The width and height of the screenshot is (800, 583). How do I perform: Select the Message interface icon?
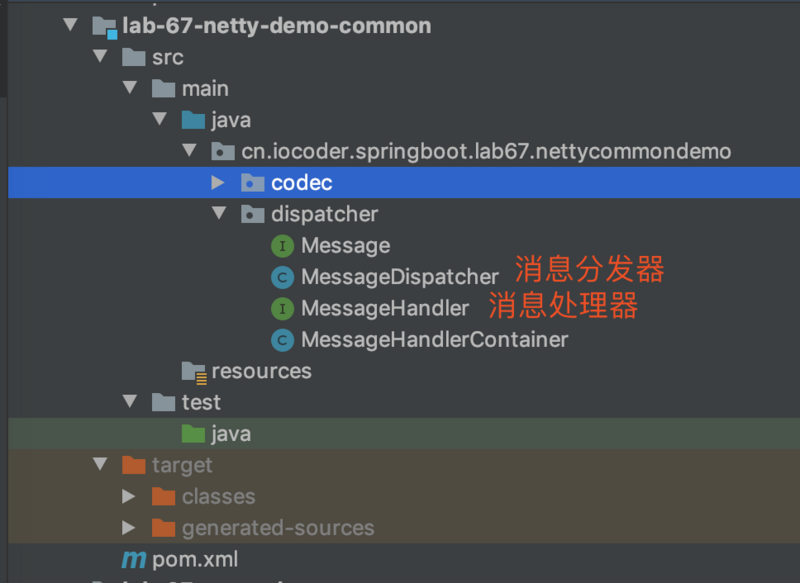point(281,245)
